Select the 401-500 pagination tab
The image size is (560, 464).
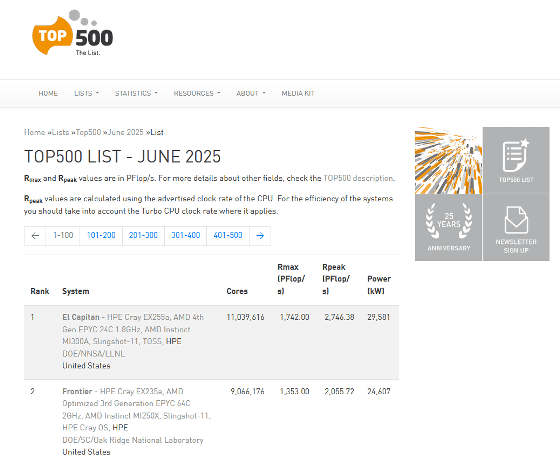click(x=228, y=236)
